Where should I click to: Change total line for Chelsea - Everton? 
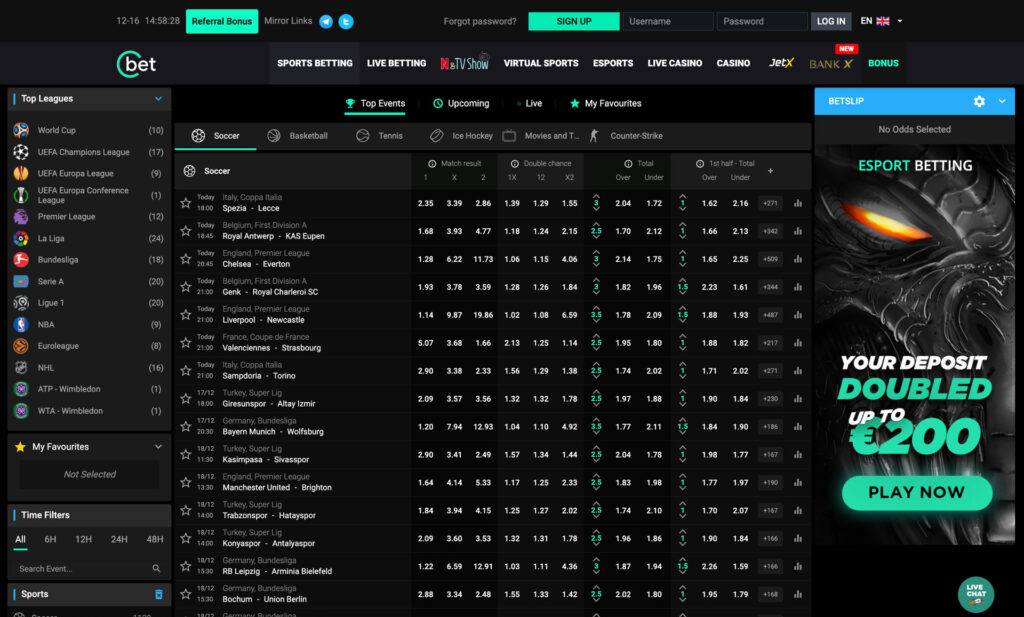click(x=596, y=259)
